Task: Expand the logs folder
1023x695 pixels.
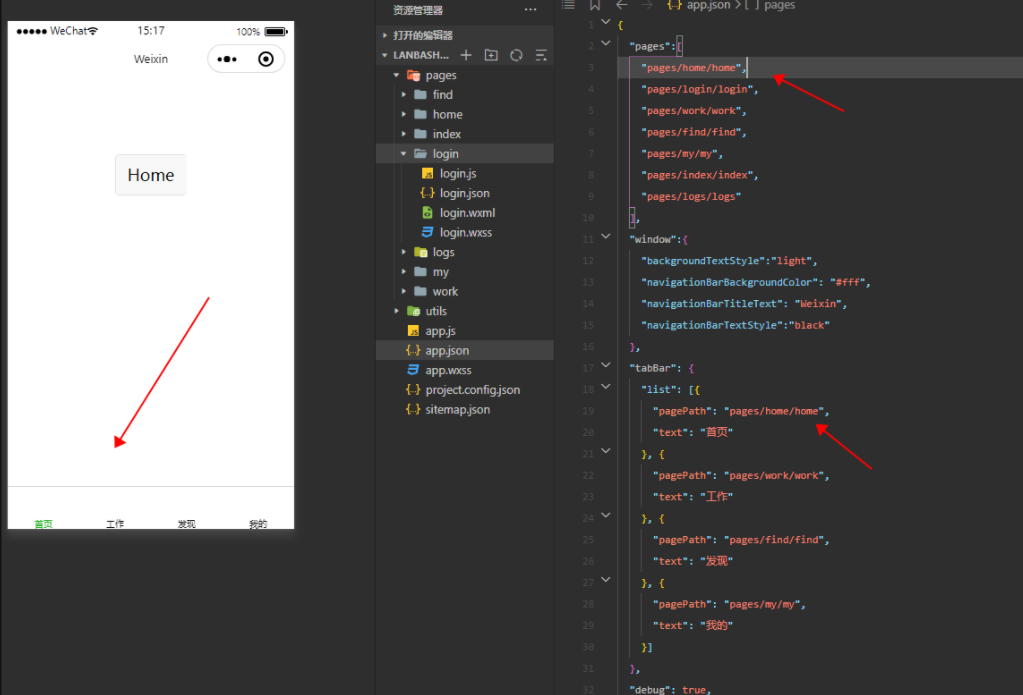Action: tap(403, 252)
